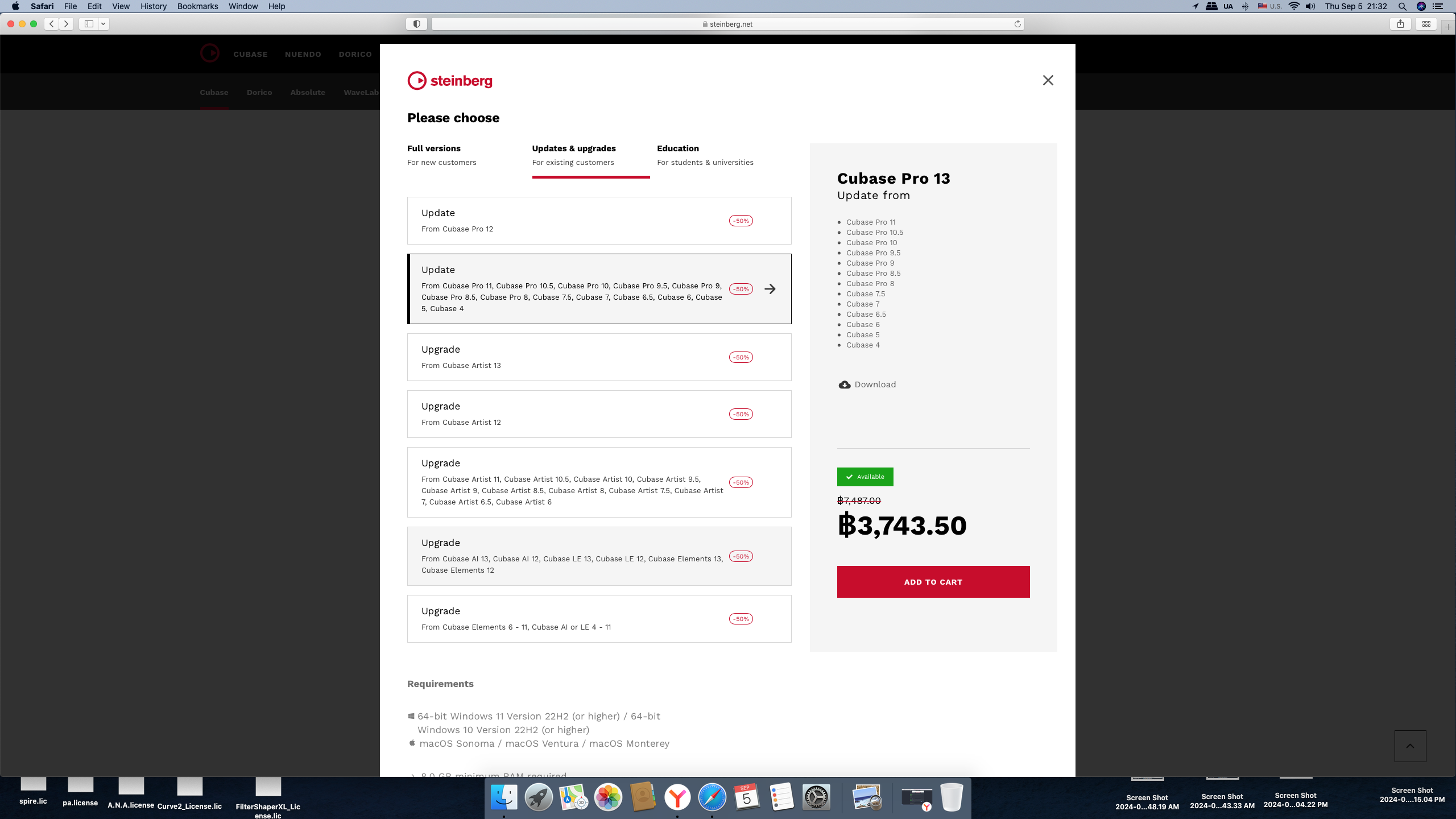Viewport: 1456px width, 819px height.
Task: Click Safari back button
Action: click(x=52, y=24)
